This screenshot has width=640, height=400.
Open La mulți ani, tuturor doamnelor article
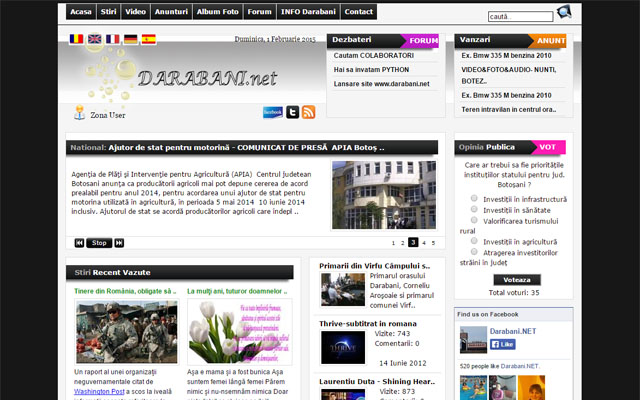click(237, 291)
